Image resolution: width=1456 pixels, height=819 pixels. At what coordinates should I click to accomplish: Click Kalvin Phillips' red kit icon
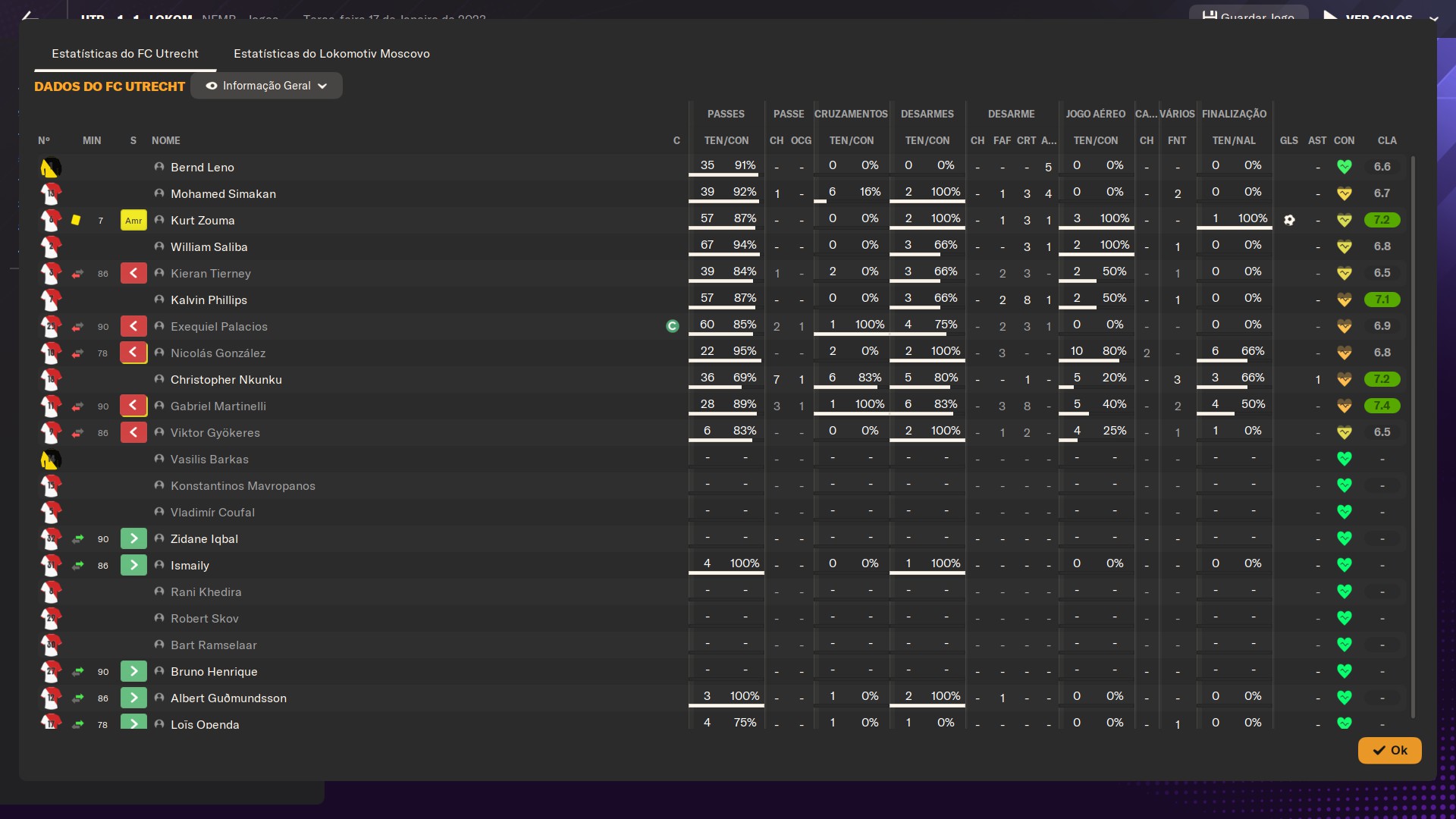(51, 300)
